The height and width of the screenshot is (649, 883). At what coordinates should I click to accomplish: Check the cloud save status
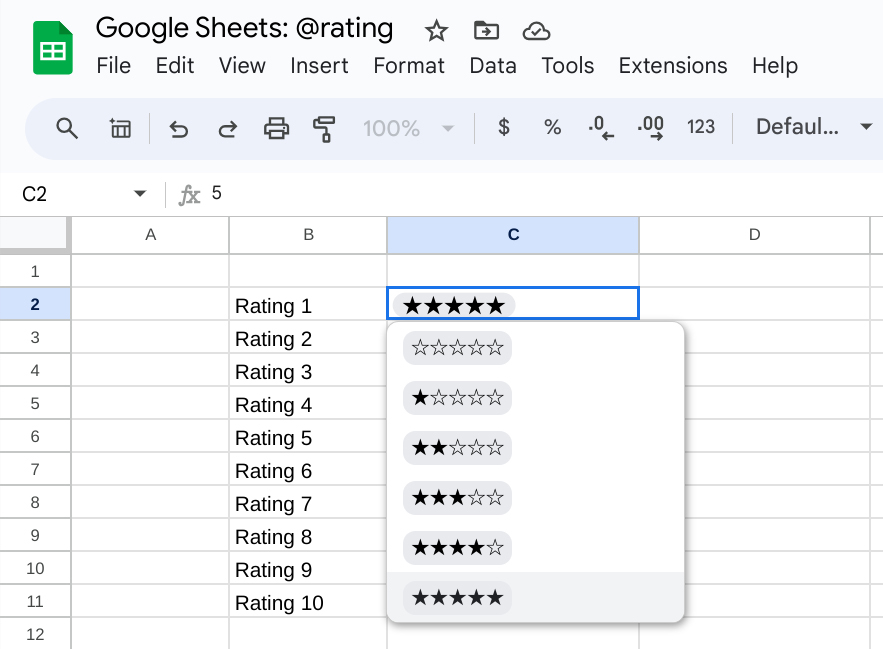[537, 31]
